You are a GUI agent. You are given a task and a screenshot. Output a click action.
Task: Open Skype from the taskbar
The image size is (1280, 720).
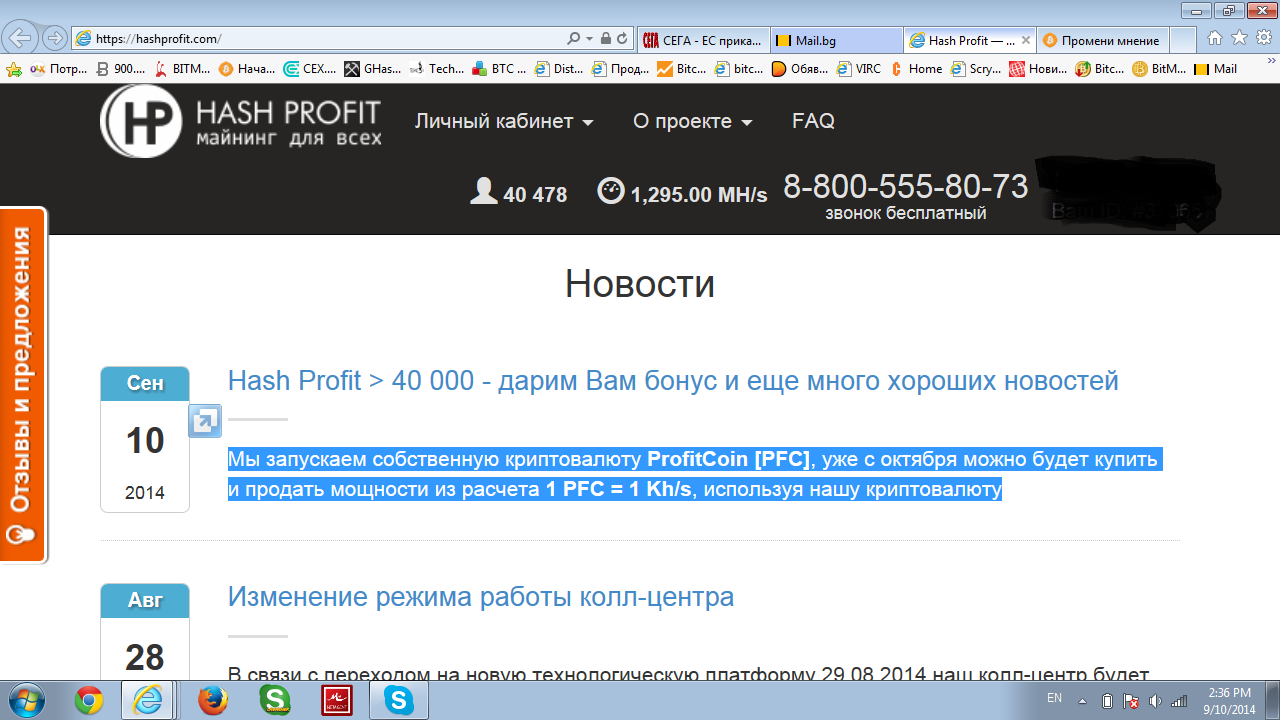coord(399,701)
